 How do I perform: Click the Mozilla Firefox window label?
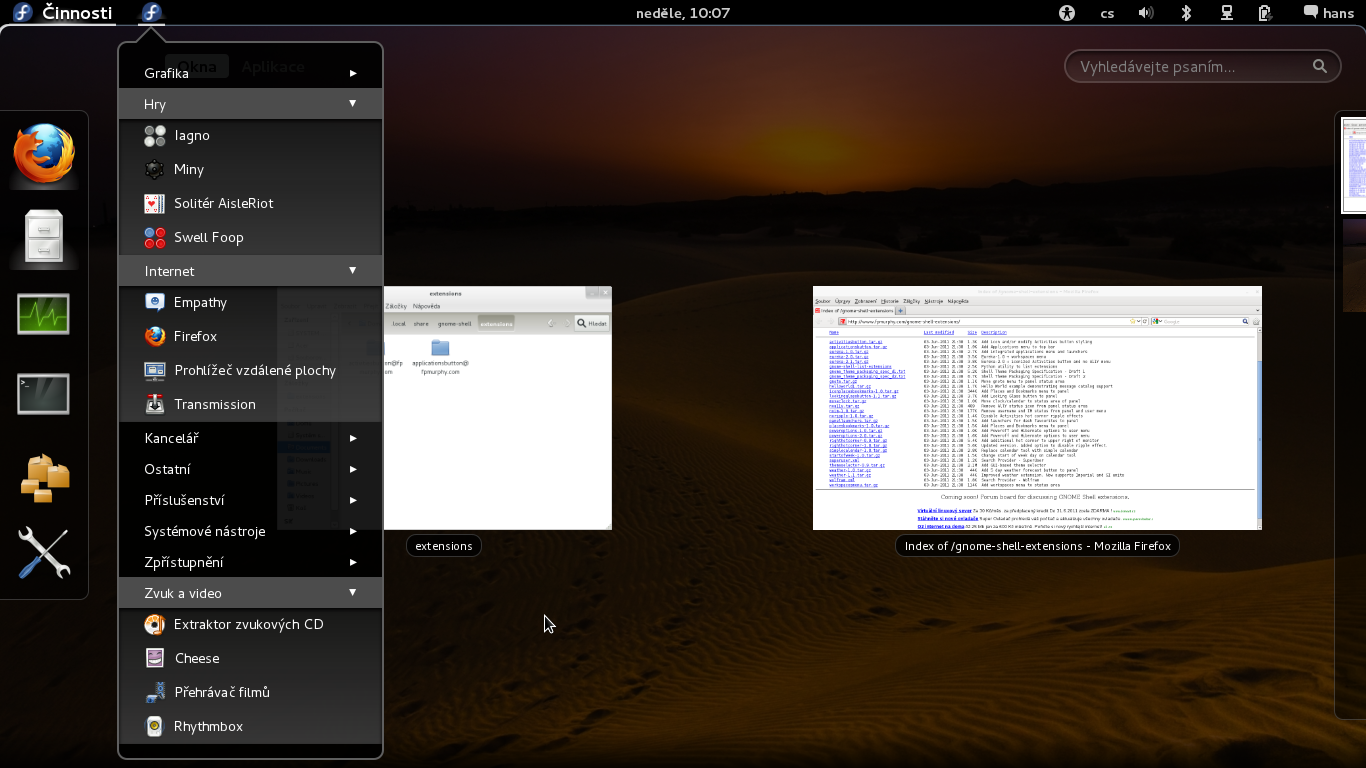coord(1037,546)
